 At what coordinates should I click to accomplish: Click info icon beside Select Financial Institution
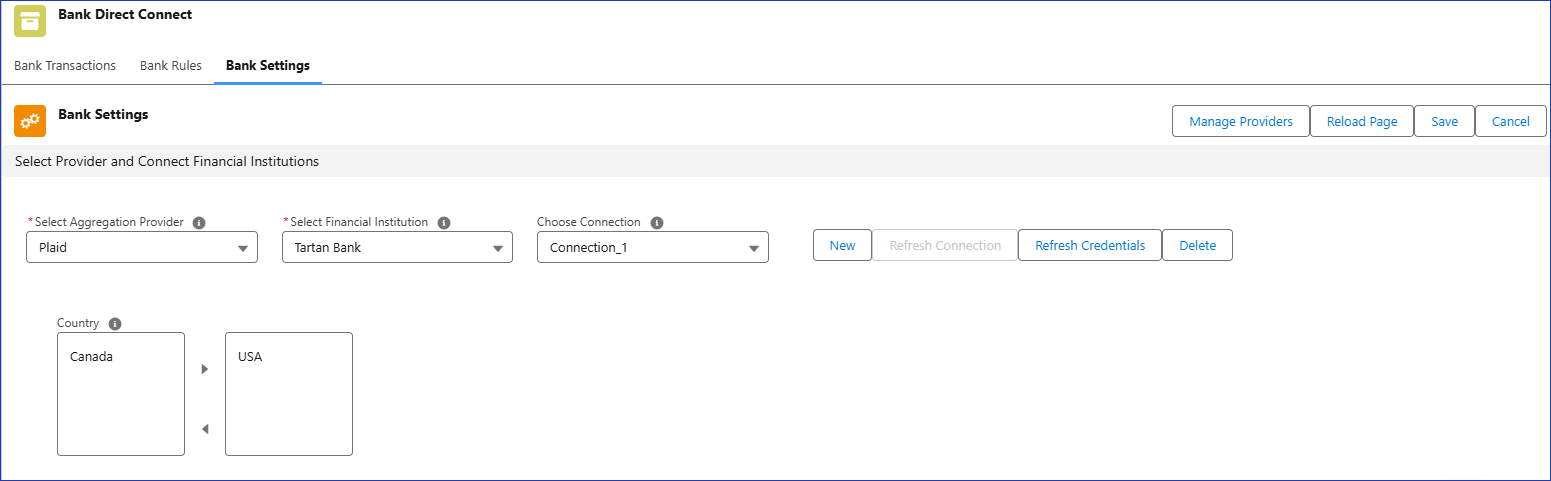[444, 223]
